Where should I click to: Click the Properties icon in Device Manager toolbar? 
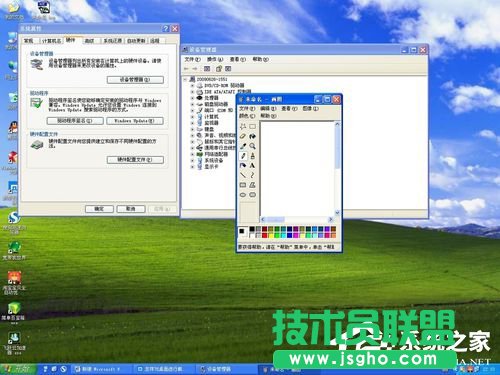tap(219, 69)
